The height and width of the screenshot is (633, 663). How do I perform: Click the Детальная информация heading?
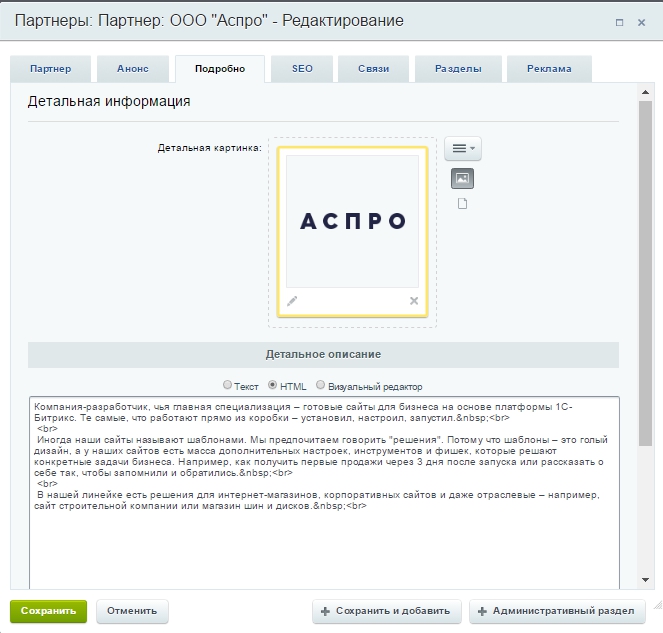[109, 101]
